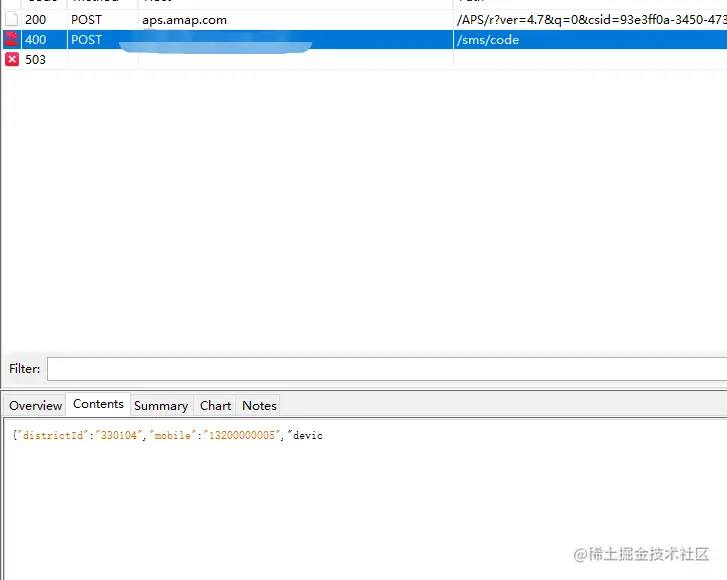Open the Summary tab
Screen dimensions: 727x580
[x=161, y=406]
